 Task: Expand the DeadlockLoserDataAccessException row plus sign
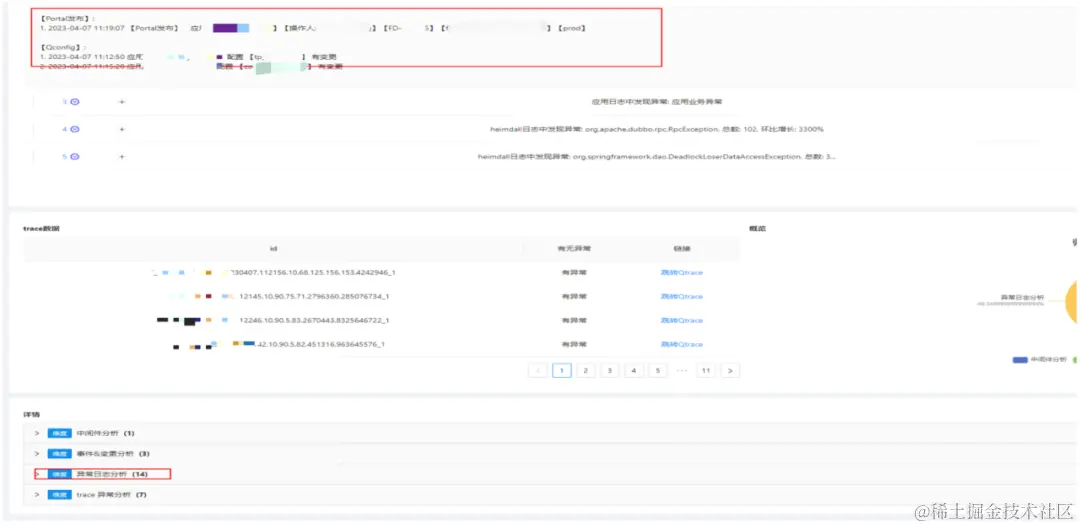(x=122, y=156)
